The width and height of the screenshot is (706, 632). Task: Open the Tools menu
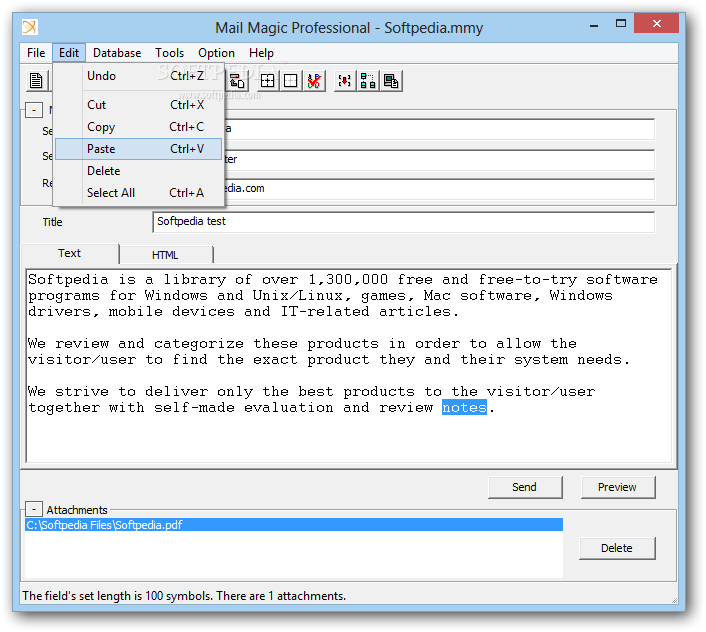coord(170,53)
